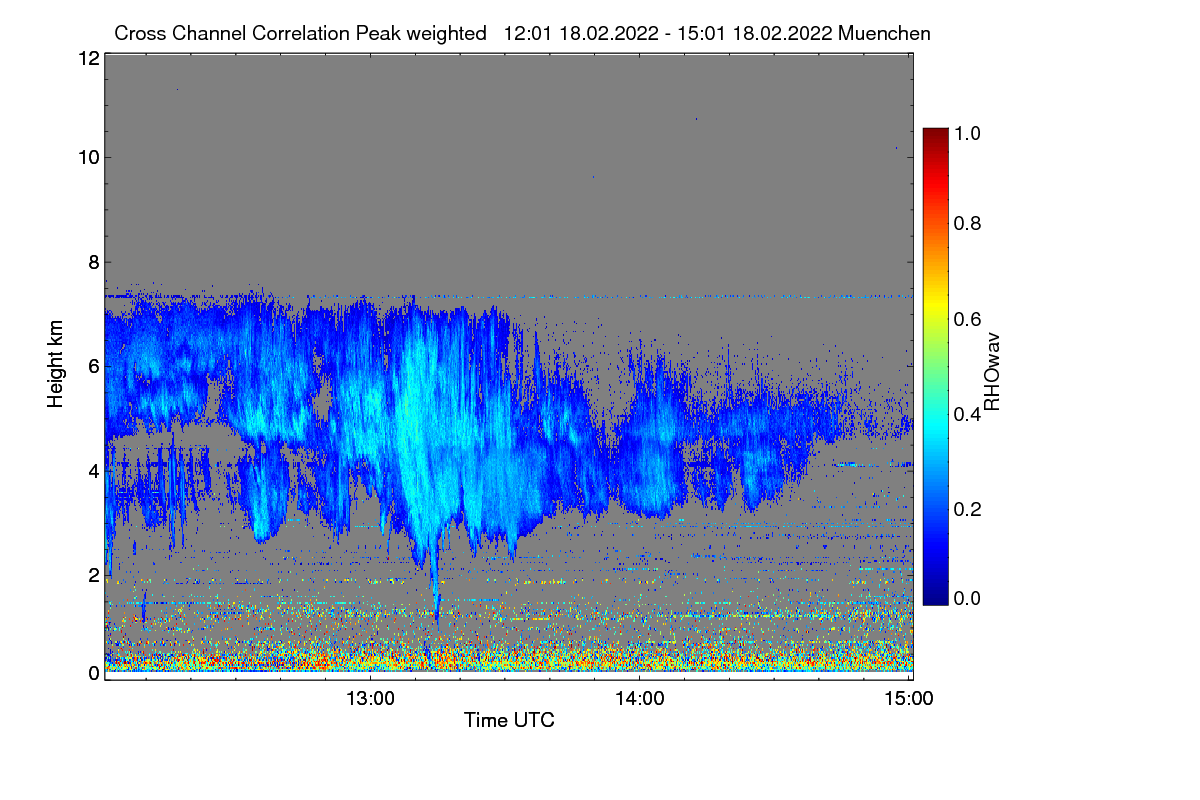Click the 12 height axis label
Screen dimensions: 1200x800
pyautogui.click(x=87, y=58)
